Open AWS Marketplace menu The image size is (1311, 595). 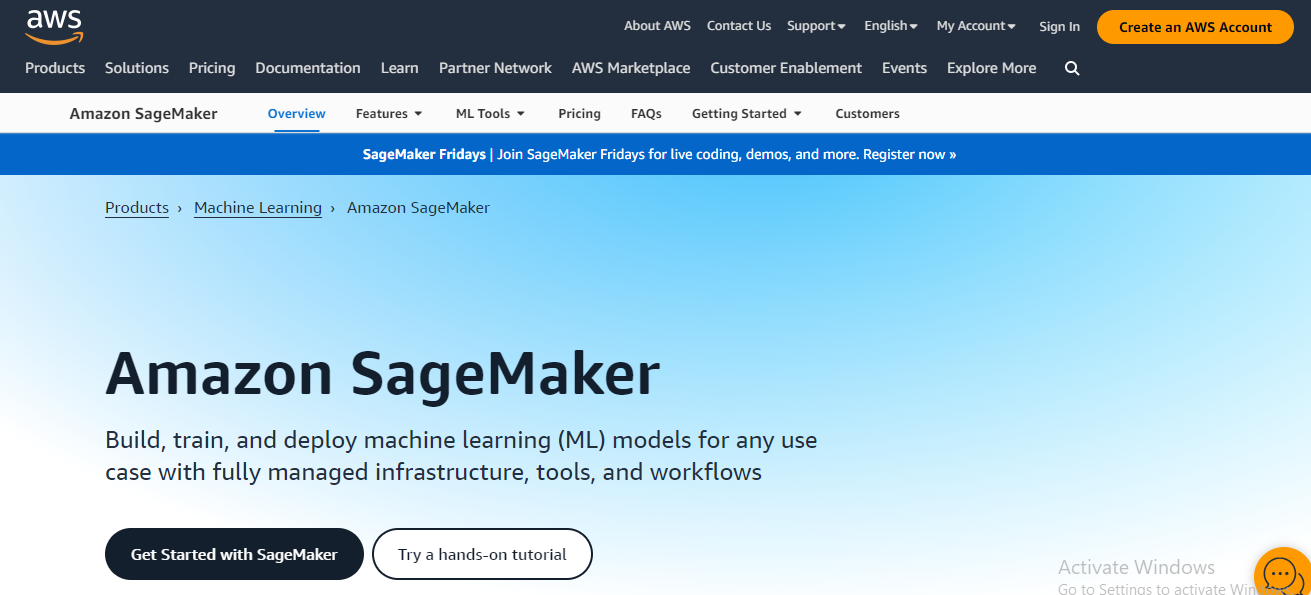pyautogui.click(x=631, y=68)
